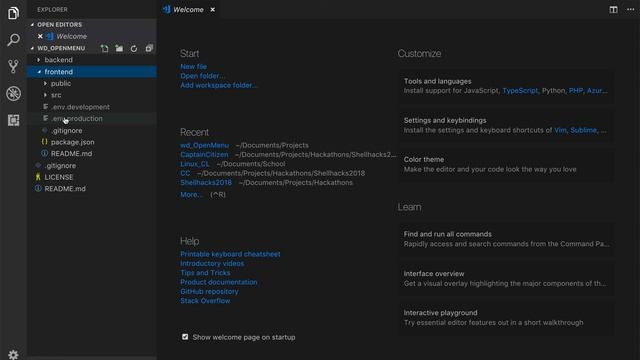Image resolution: width=640 pixels, height=360 pixels.
Task: Open the Manage gear menu
Action: coord(13,355)
